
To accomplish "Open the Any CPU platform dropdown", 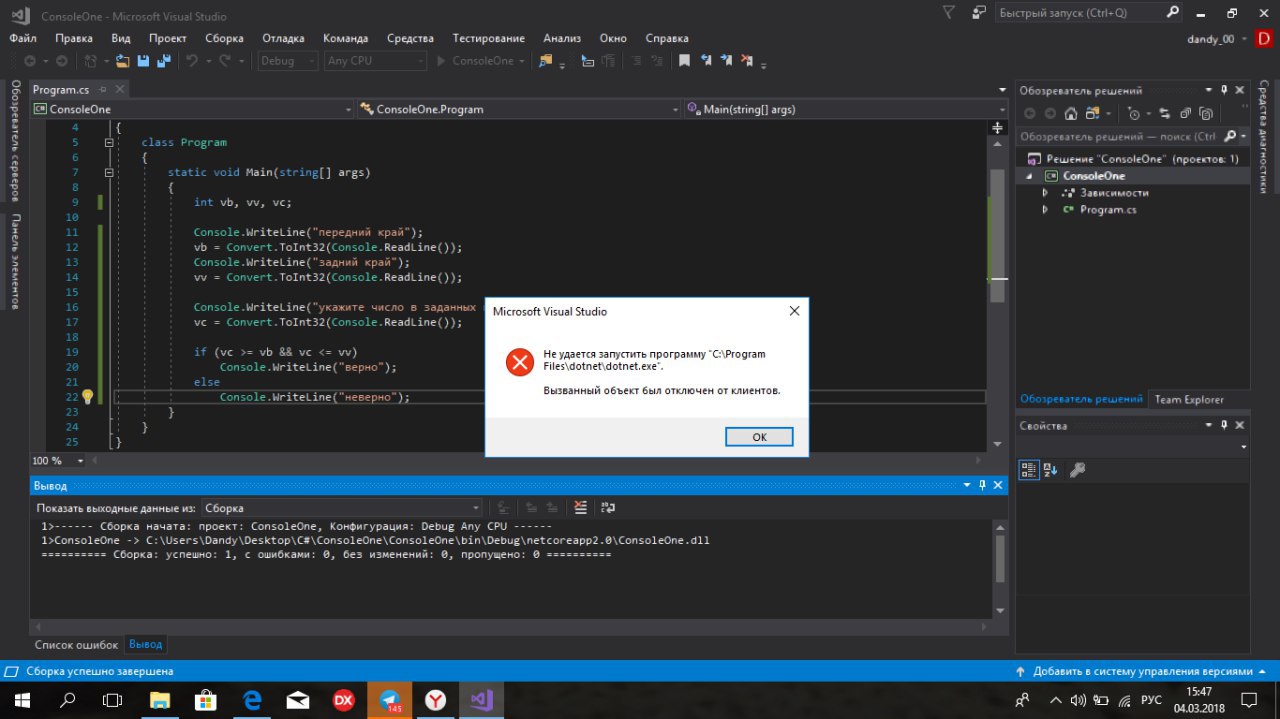I will tap(376, 61).
